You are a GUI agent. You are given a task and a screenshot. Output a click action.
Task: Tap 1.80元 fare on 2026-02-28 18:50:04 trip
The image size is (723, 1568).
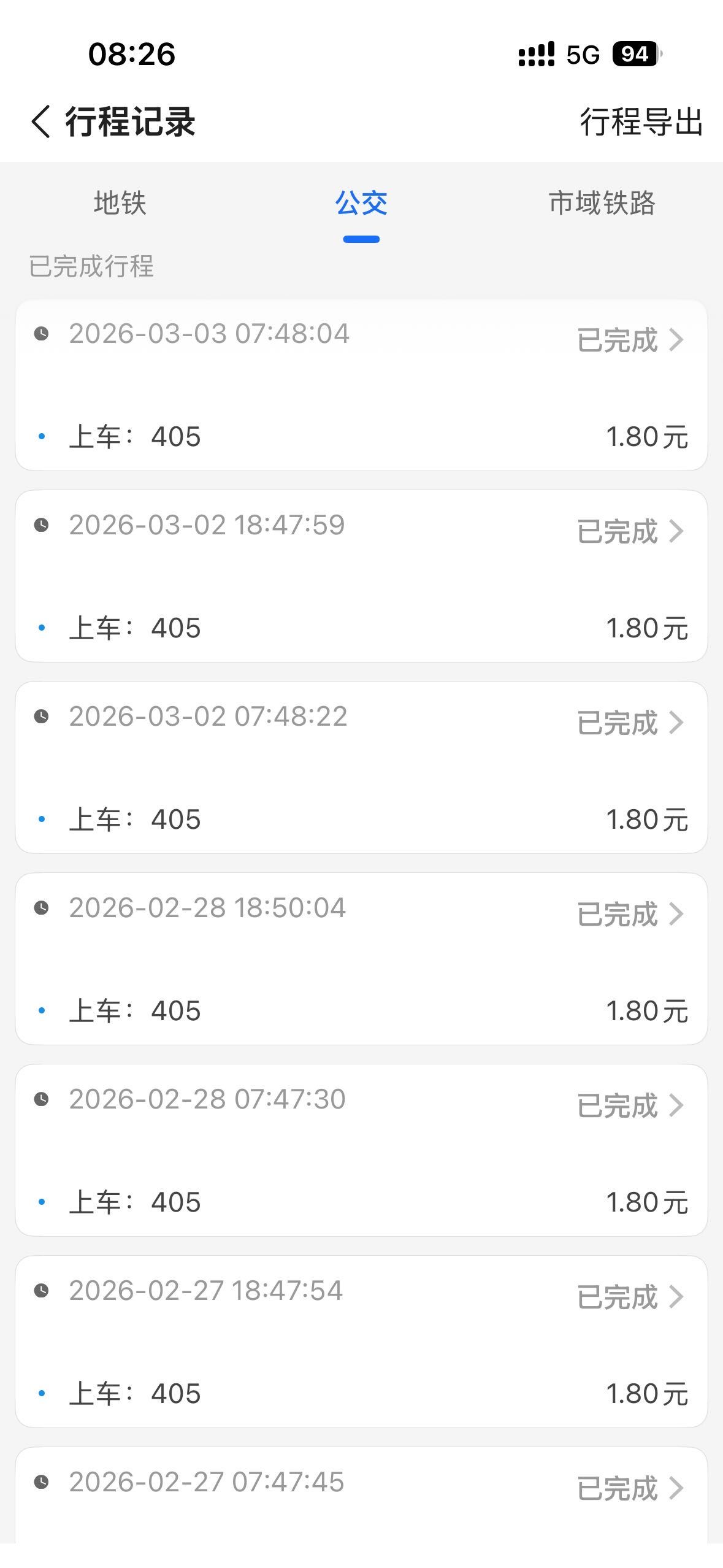tap(646, 1011)
